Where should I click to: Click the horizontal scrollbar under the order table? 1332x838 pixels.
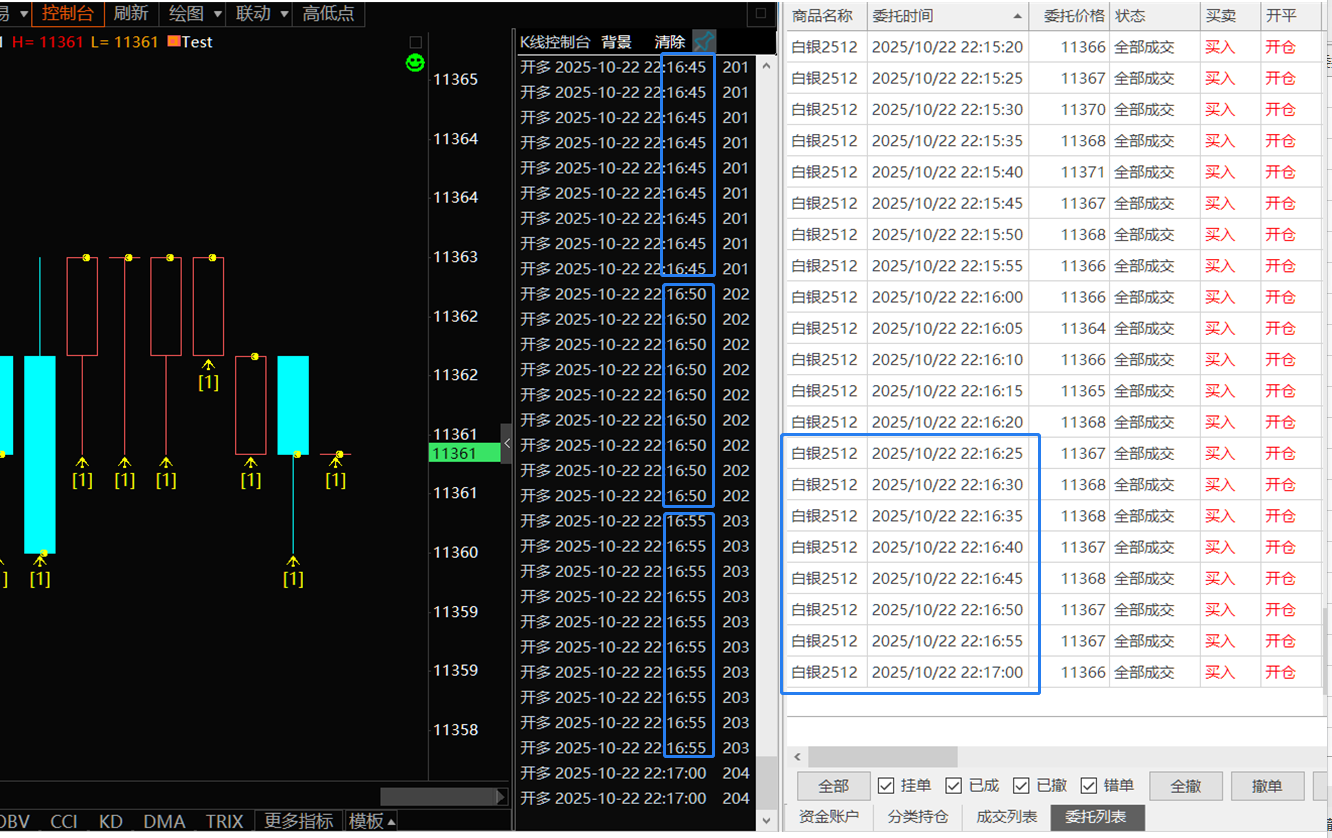pos(882,757)
